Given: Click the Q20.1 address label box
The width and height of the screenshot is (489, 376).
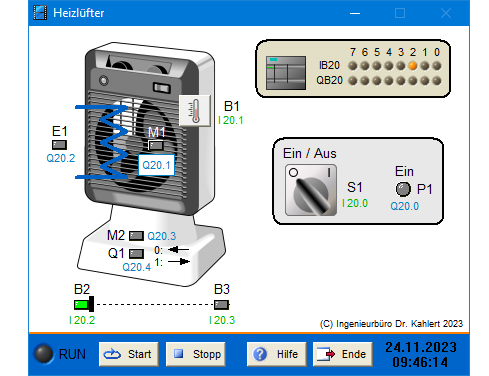Looking at the screenshot, I should click(156, 165).
